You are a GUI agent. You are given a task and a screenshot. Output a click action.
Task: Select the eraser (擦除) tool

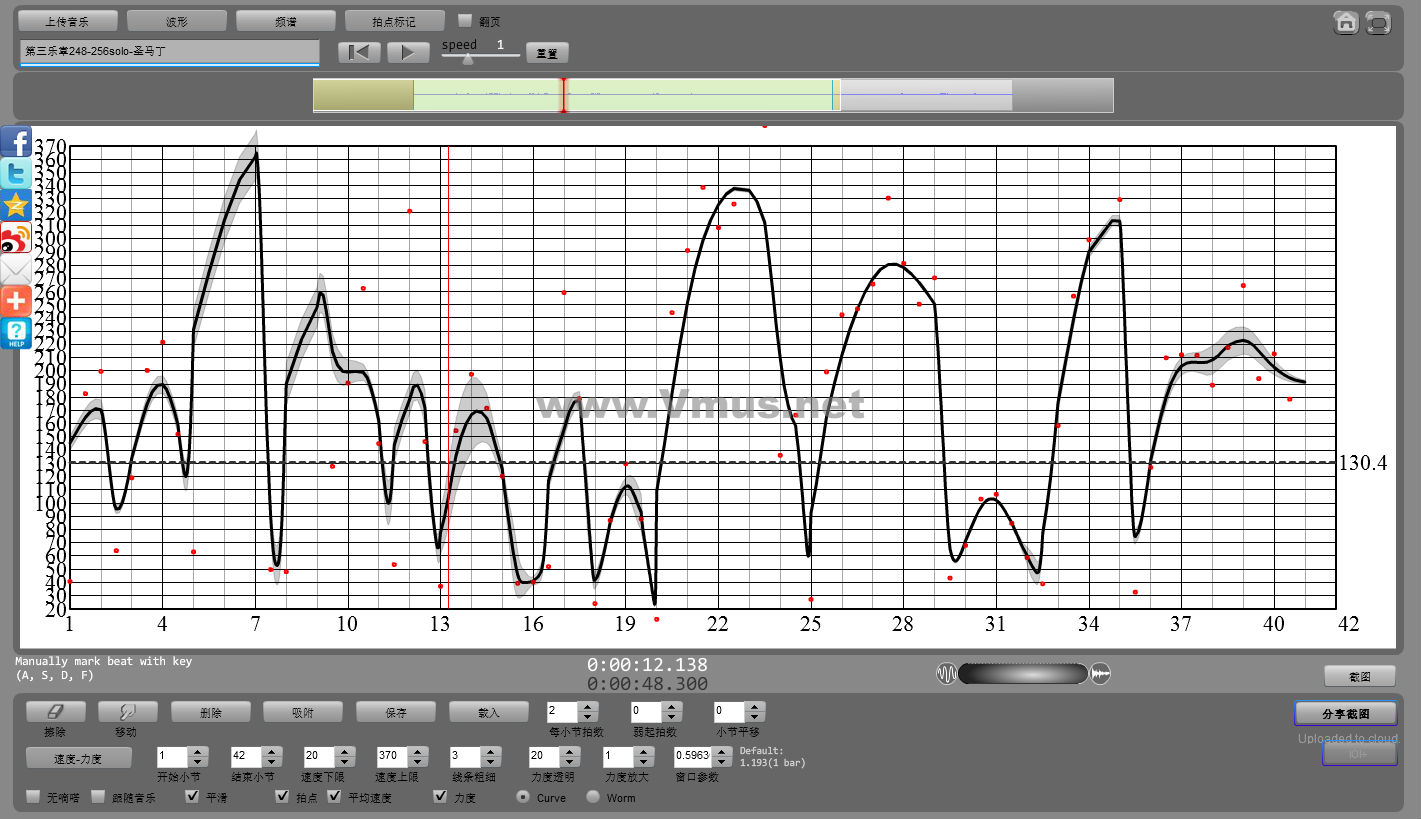click(55, 711)
